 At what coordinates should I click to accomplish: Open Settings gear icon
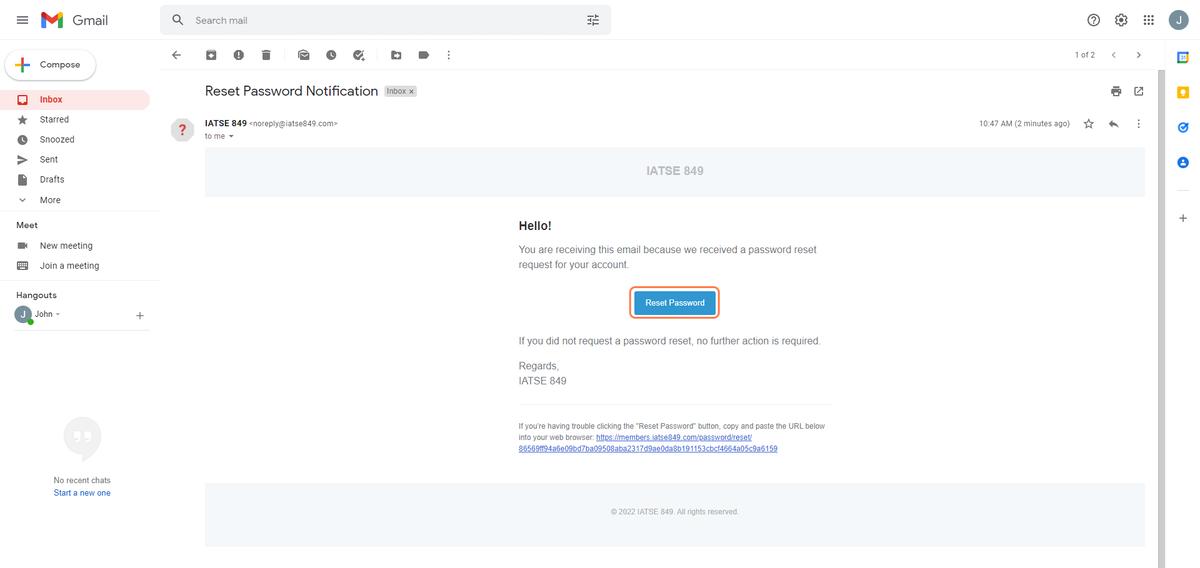coord(1121,20)
